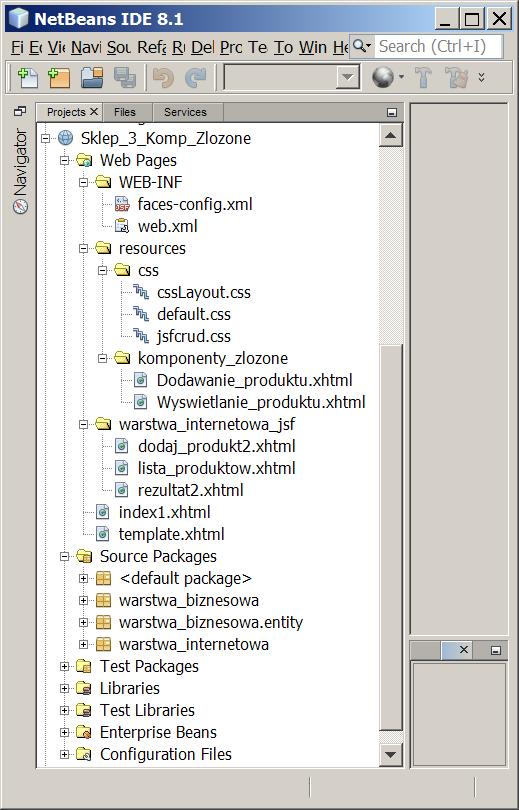Open the Navigator side panel
Screen dimensions: 519x810
(x=20, y=171)
